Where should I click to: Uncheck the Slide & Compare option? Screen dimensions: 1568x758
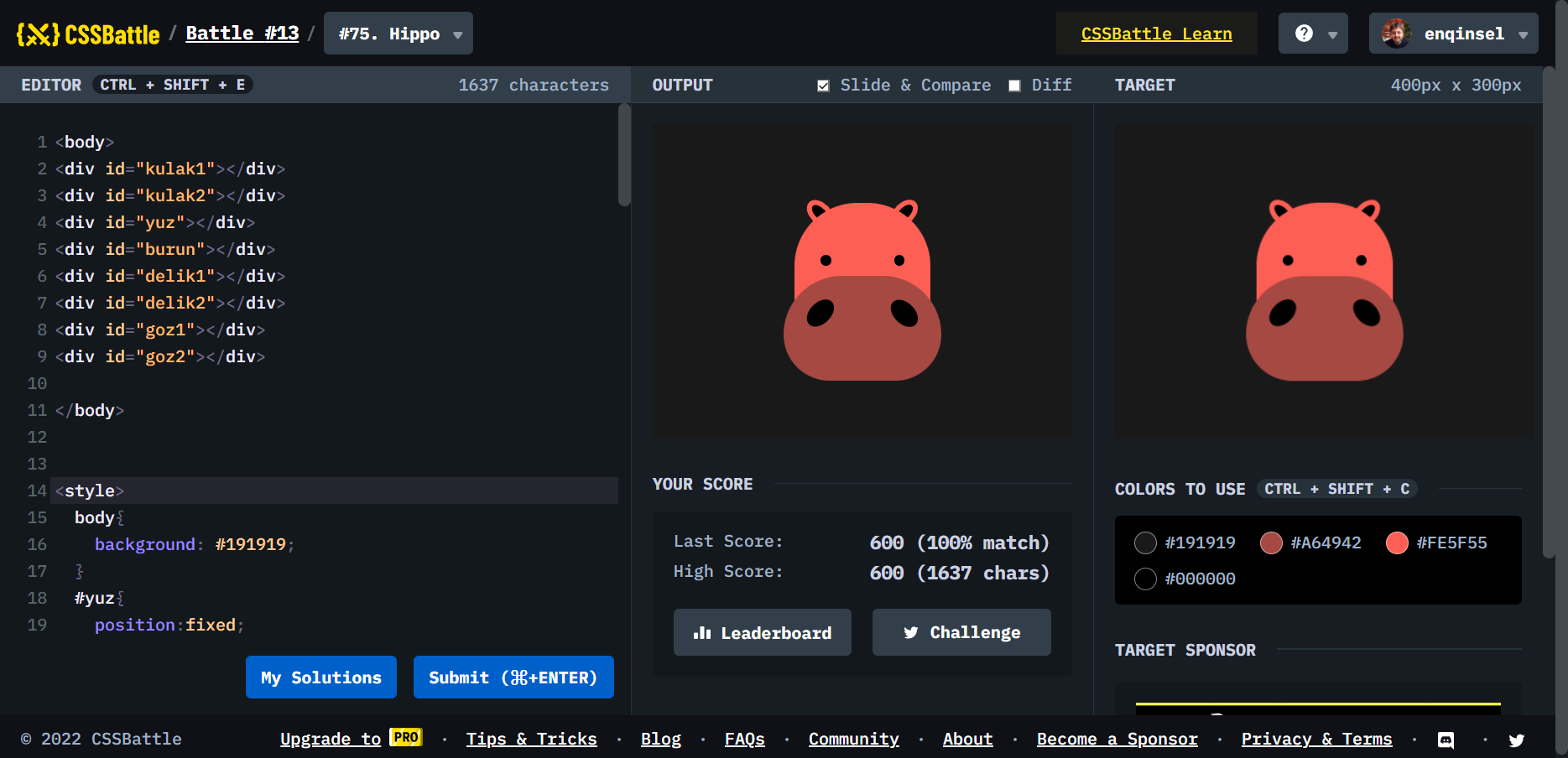(x=823, y=85)
